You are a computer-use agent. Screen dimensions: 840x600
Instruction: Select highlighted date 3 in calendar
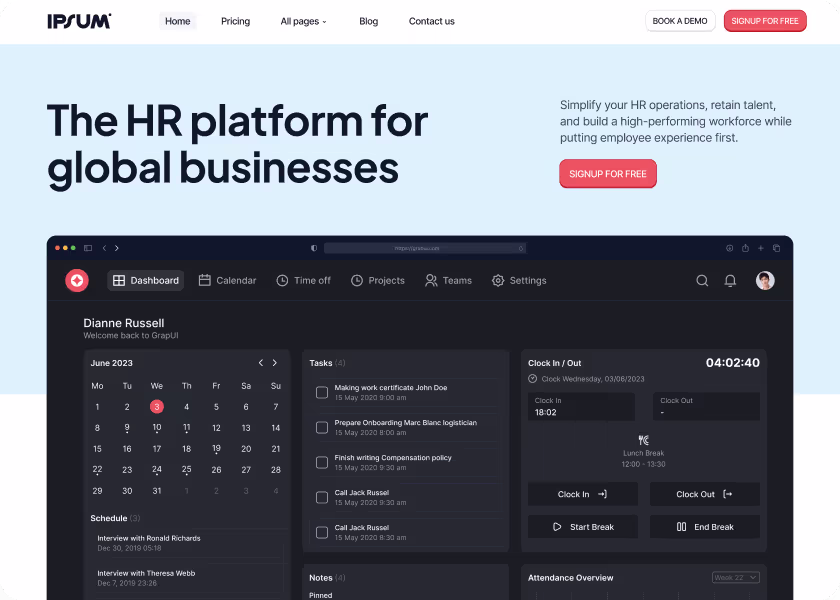156,407
